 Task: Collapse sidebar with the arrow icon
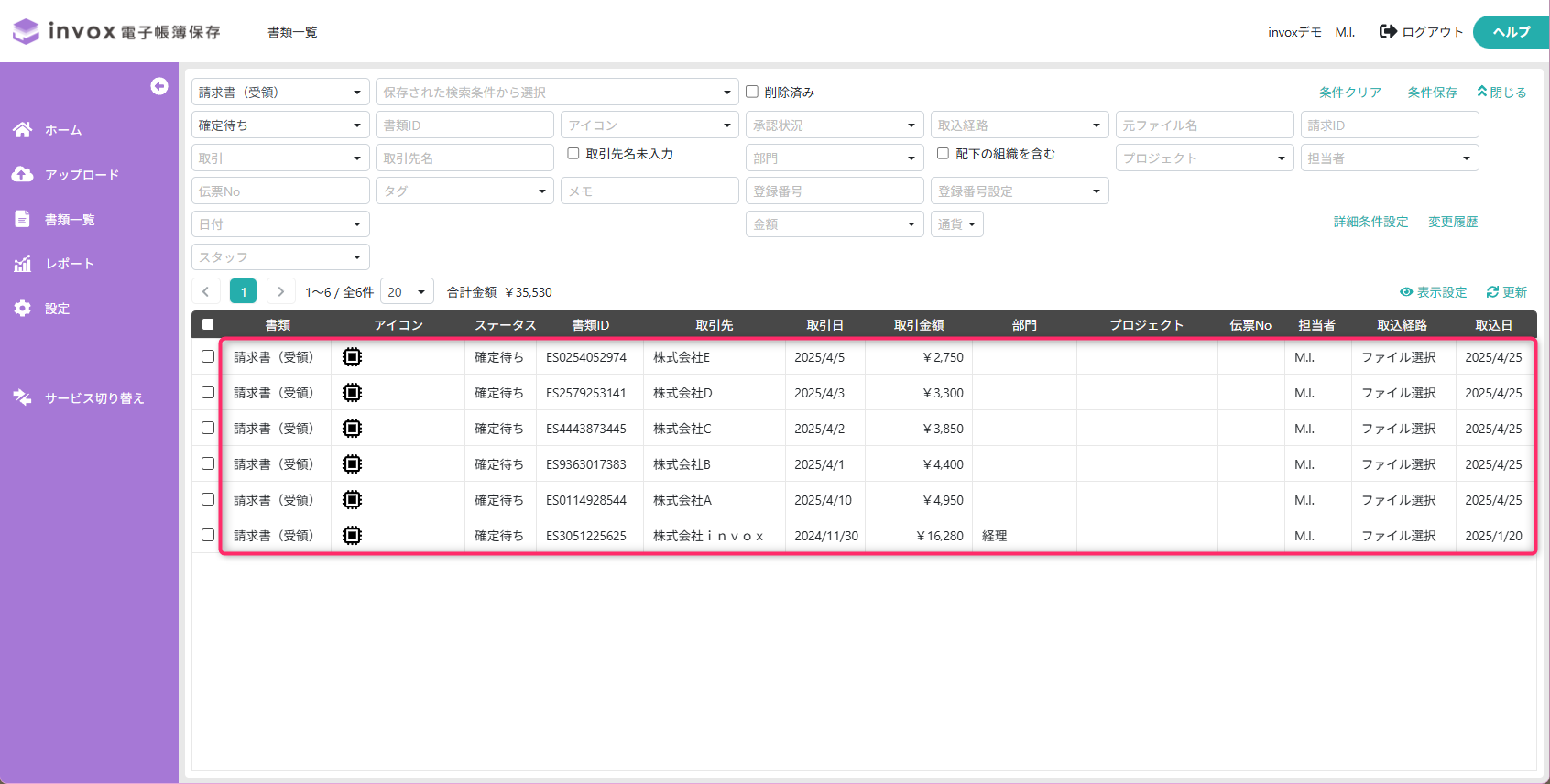(x=159, y=86)
